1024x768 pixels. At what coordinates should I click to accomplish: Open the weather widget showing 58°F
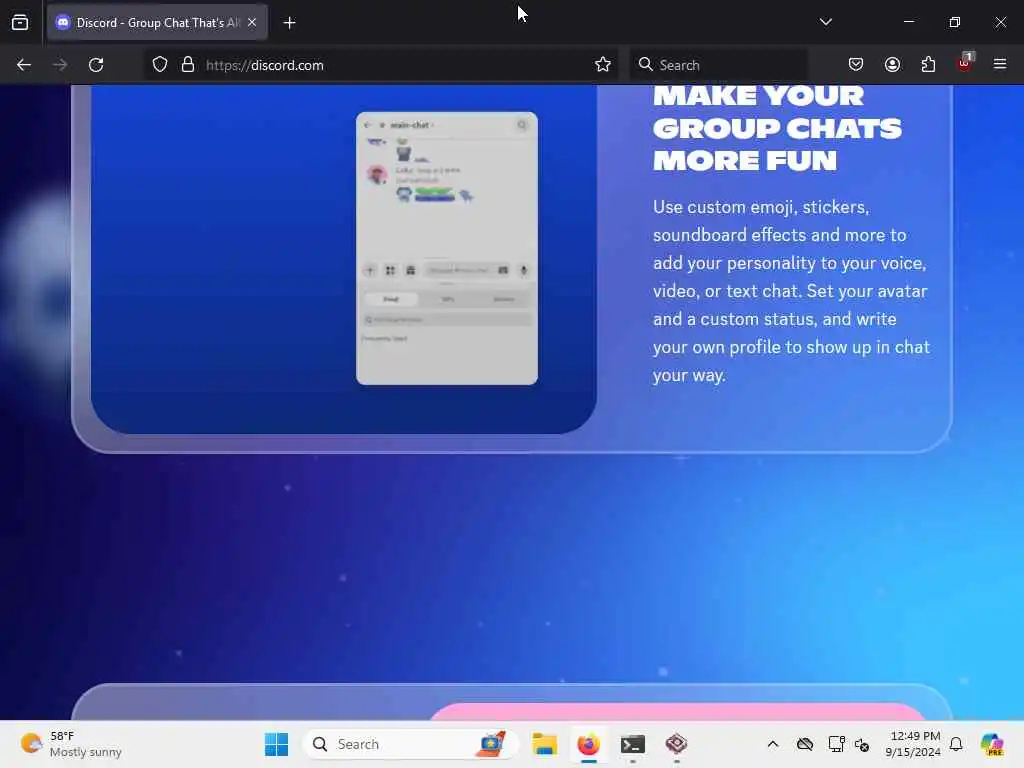point(71,744)
